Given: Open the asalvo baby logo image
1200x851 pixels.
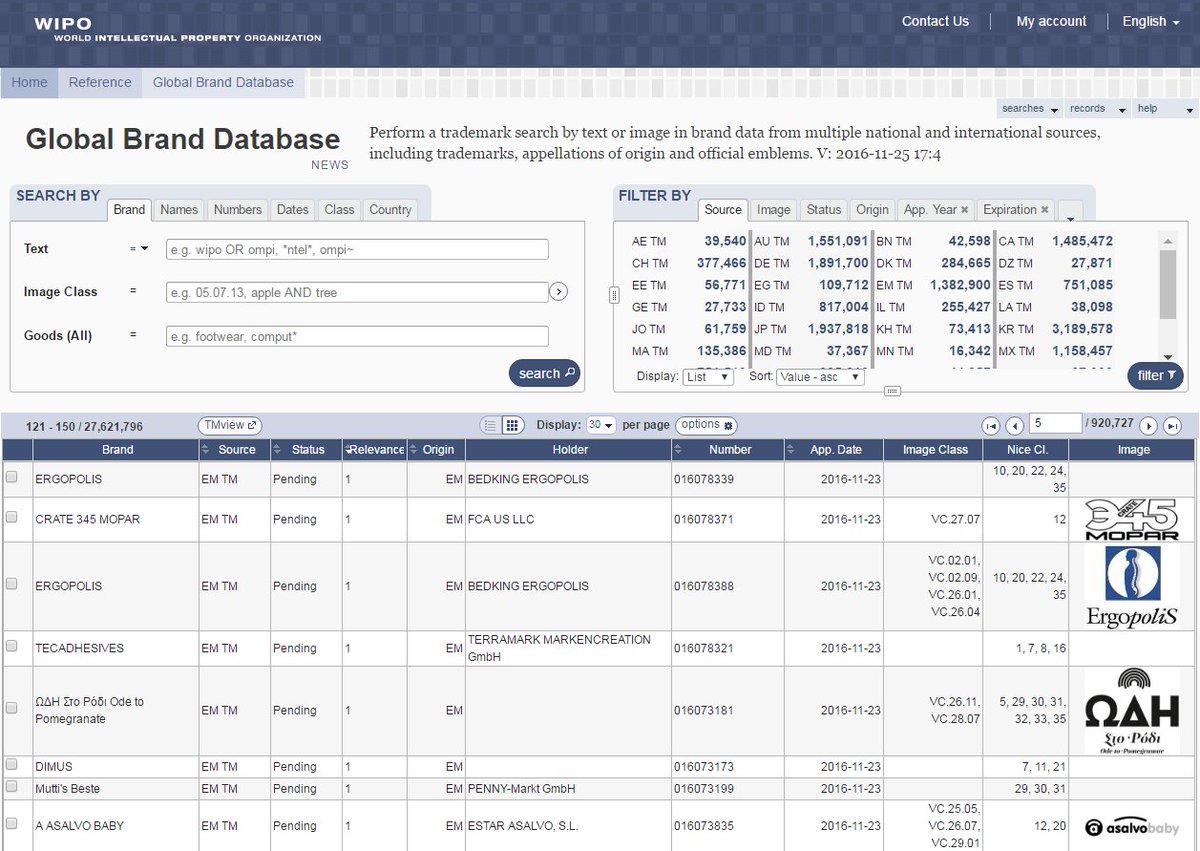Looking at the screenshot, I should pos(1133,827).
